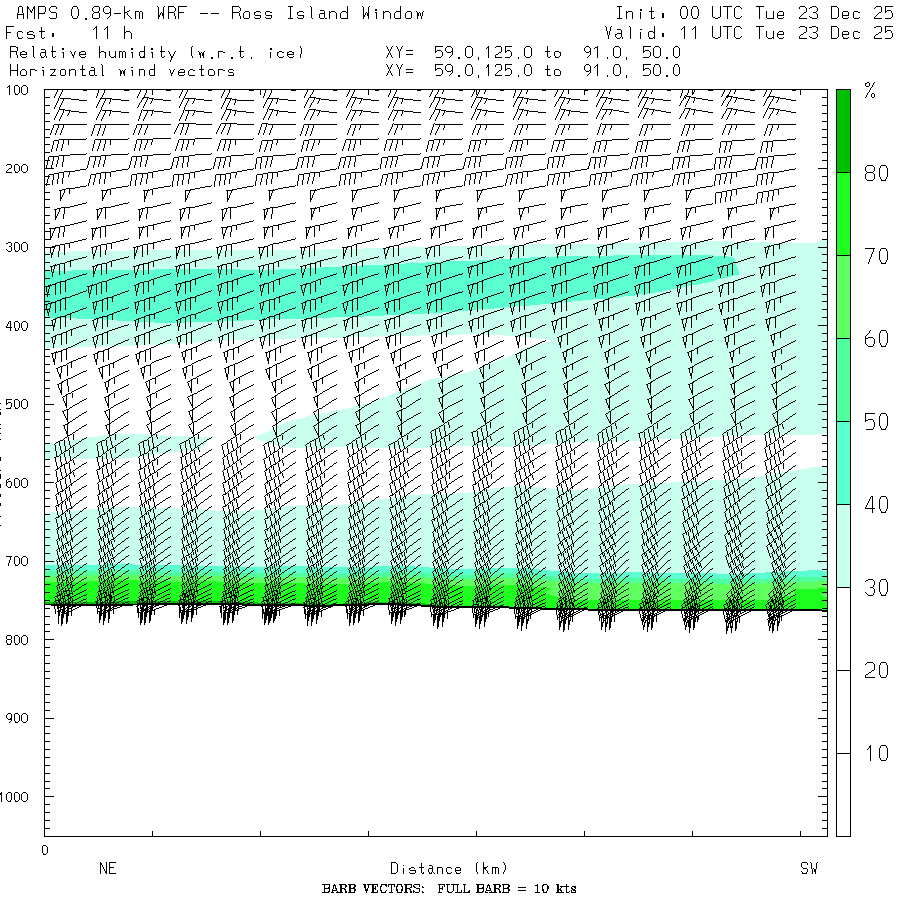Click the colorbar label 20
Viewport: 900px width, 900px height.
tap(876, 670)
